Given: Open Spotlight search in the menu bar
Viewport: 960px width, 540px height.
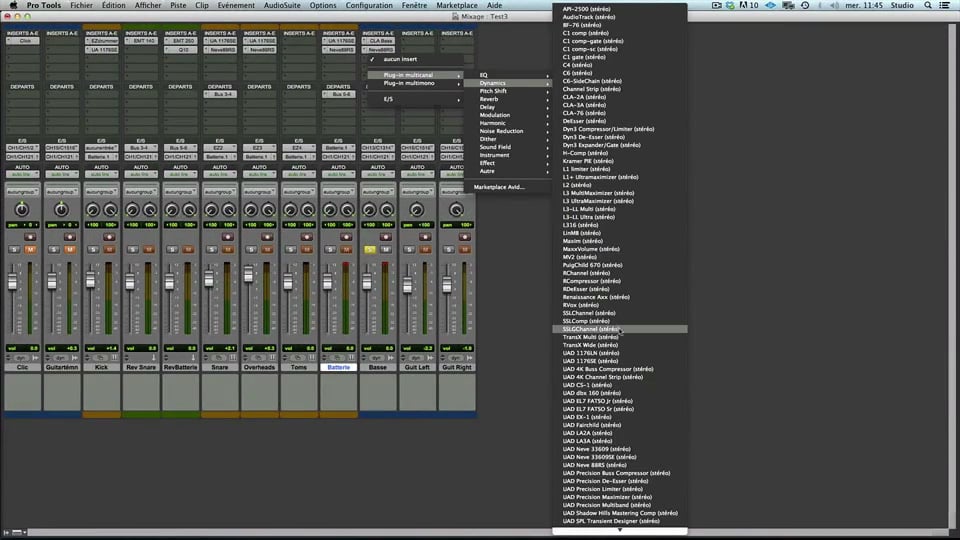Looking at the screenshot, I should (928, 5).
